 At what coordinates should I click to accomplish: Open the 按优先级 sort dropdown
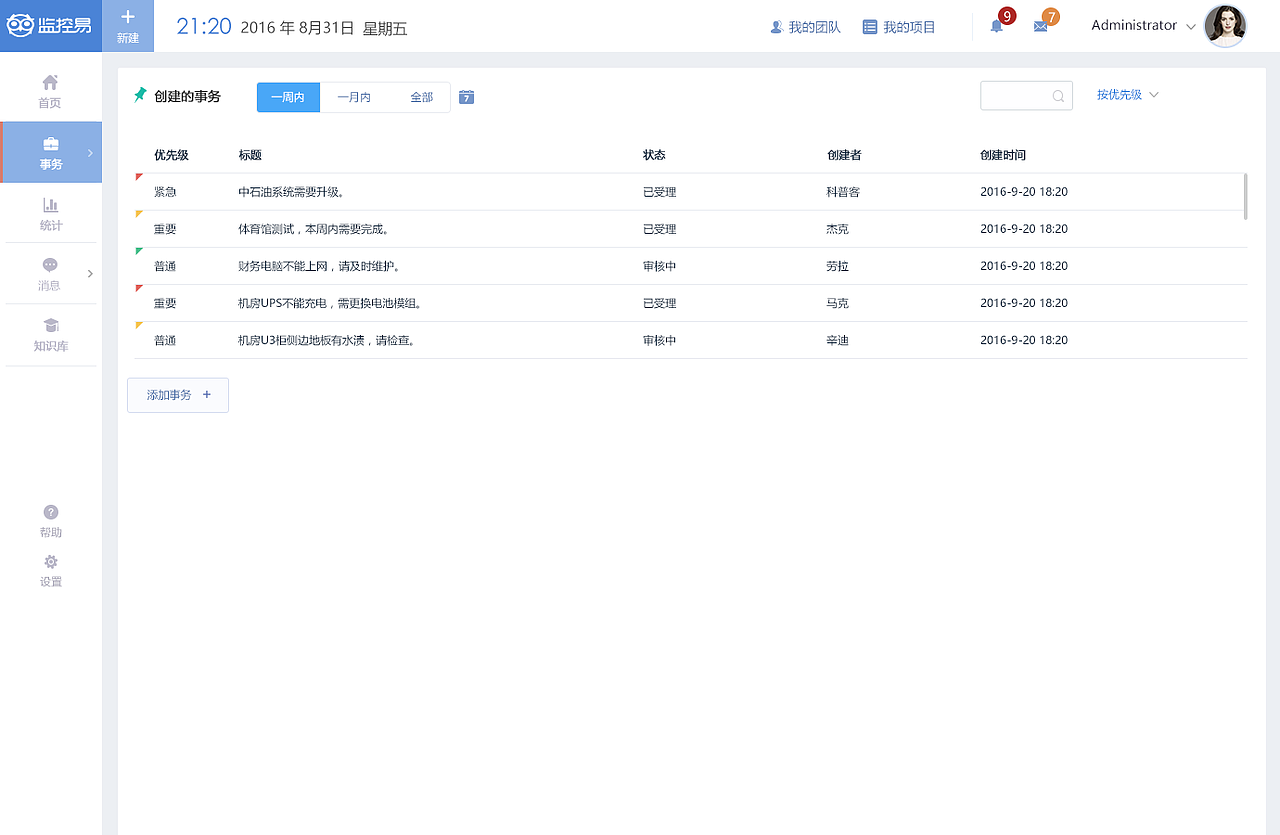1127,95
